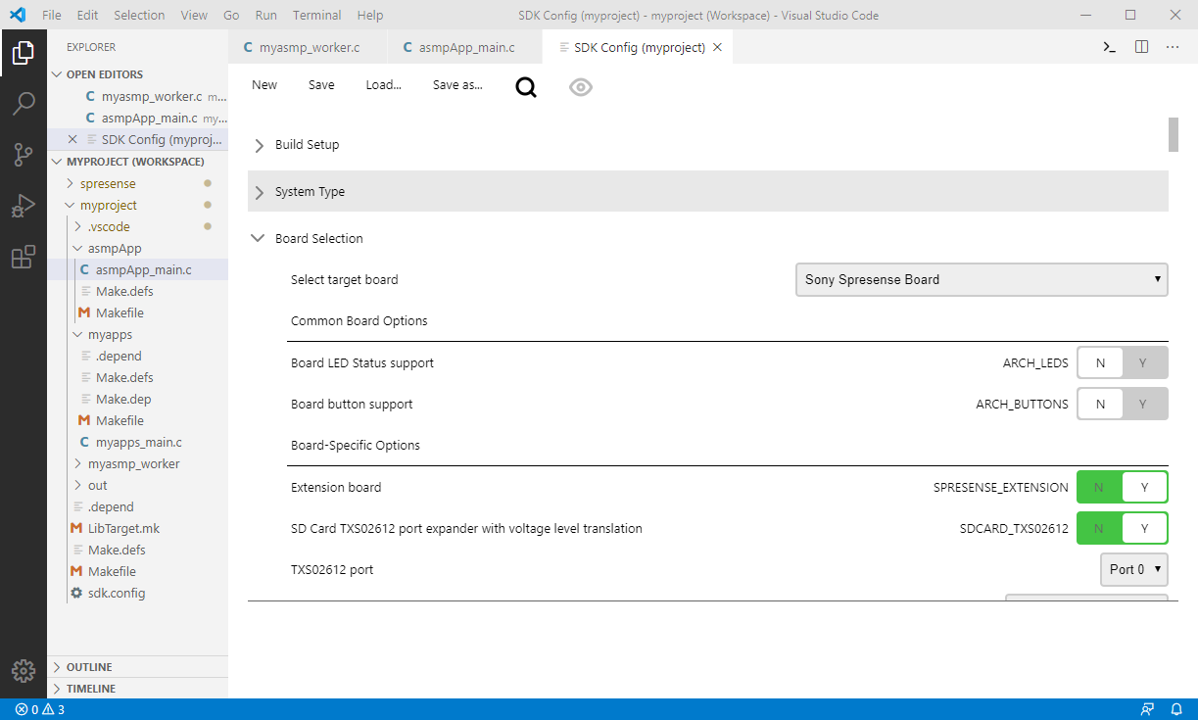1198x720 pixels.
Task: Open the Extensions view
Action: coord(23,257)
